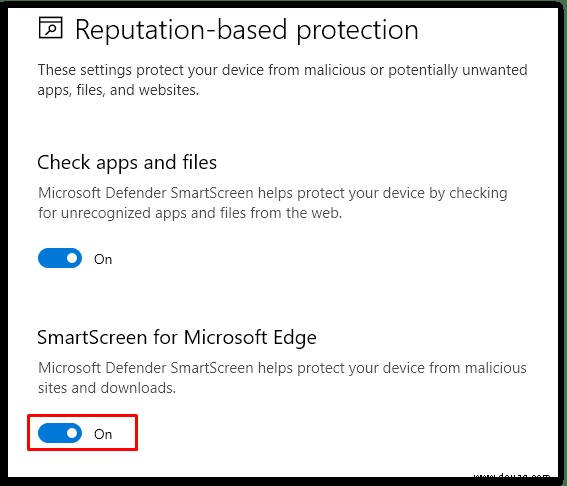Click the On label inside the red box

click(x=103, y=434)
